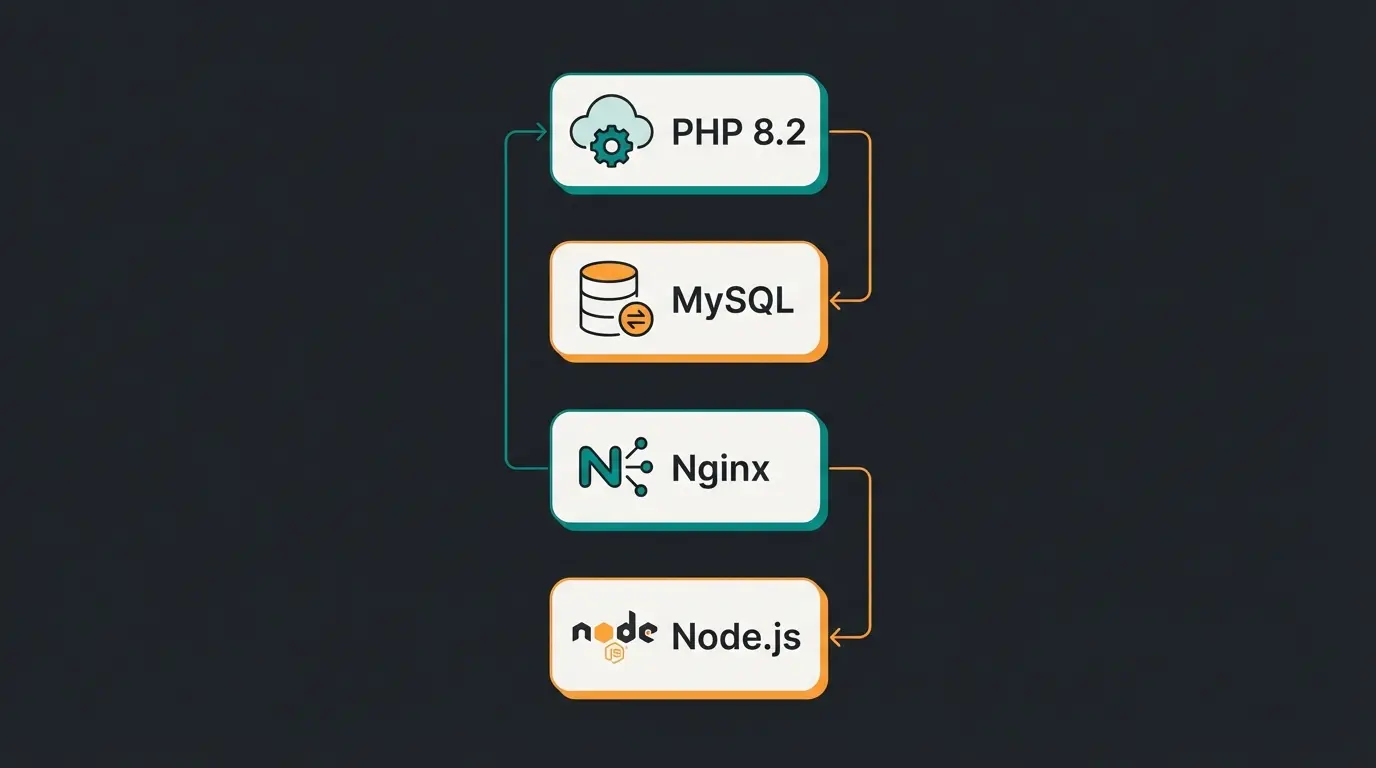Viewport: 1376px width, 768px height.
Task: Select the MySQL service card
Action: coord(687,300)
